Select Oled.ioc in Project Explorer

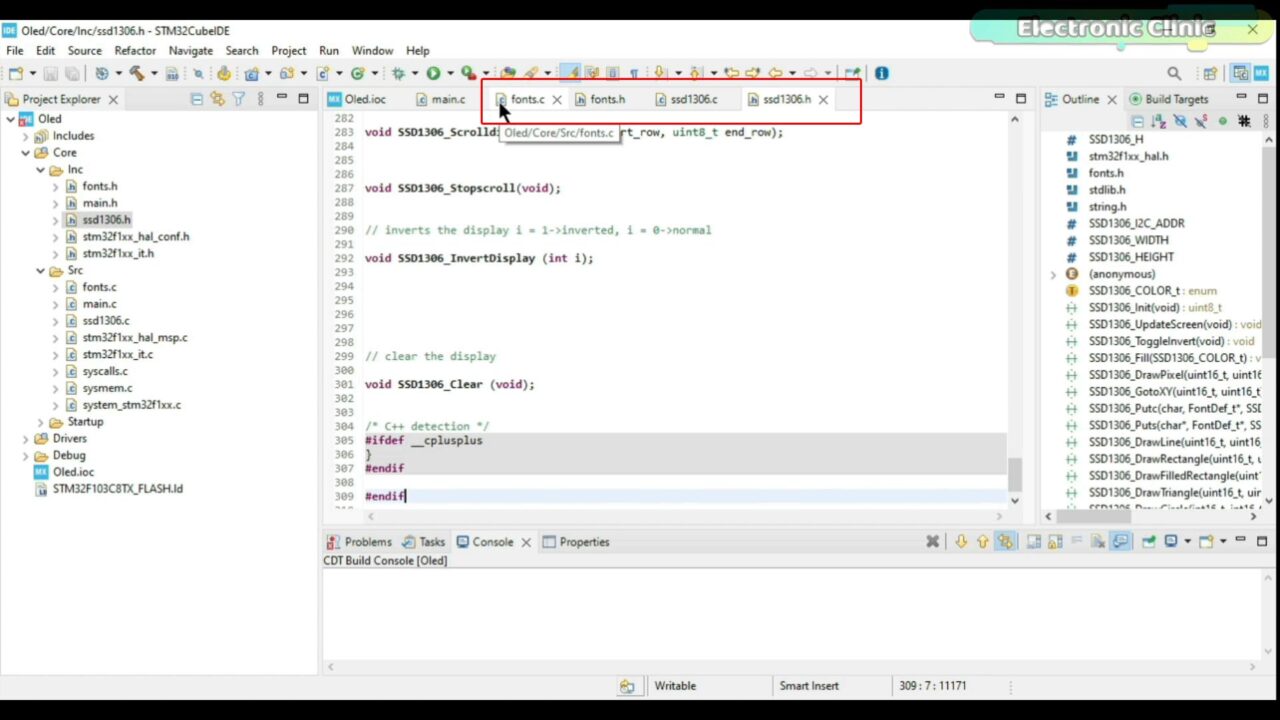click(x=73, y=472)
